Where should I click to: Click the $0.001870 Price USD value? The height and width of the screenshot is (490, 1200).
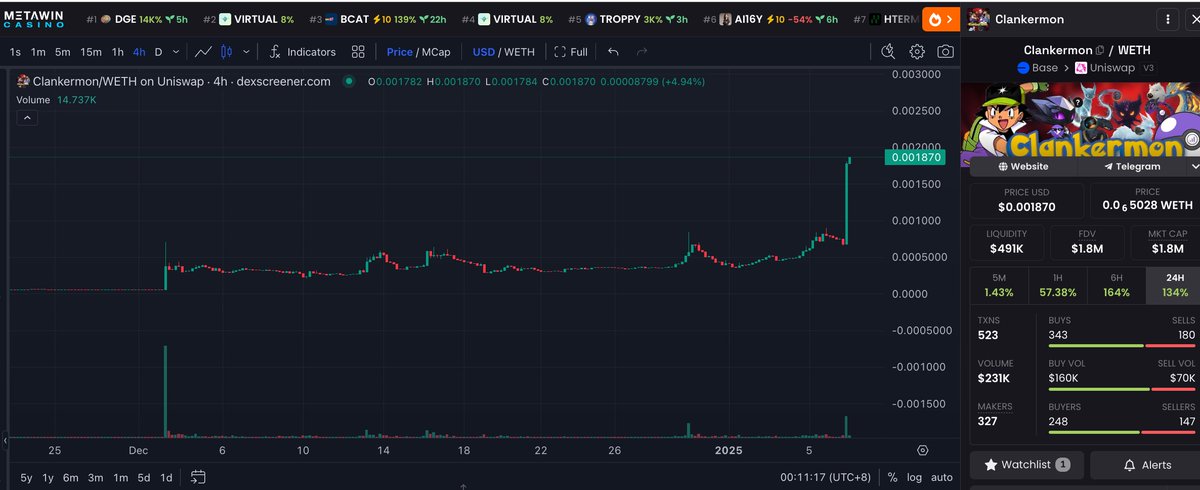[1027, 208]
